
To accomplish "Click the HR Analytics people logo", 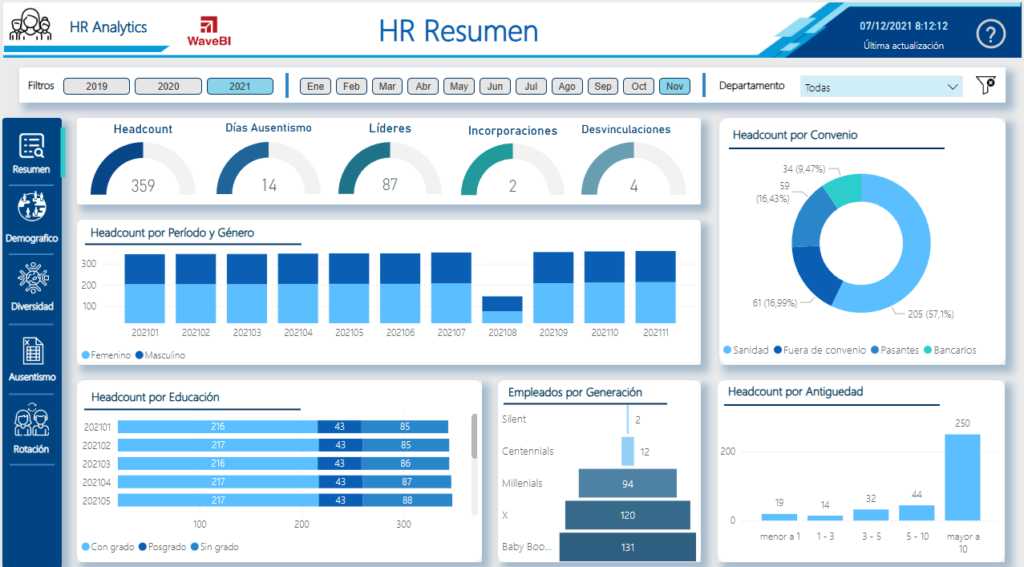I will click(x=30, y=25).
